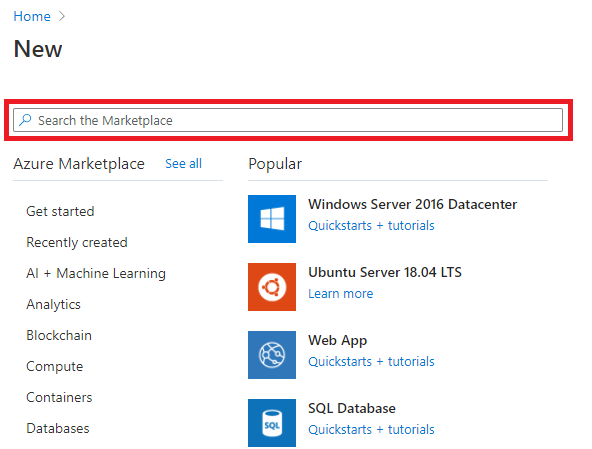
Task: Select Recently created category
Action: click(77, 242)
